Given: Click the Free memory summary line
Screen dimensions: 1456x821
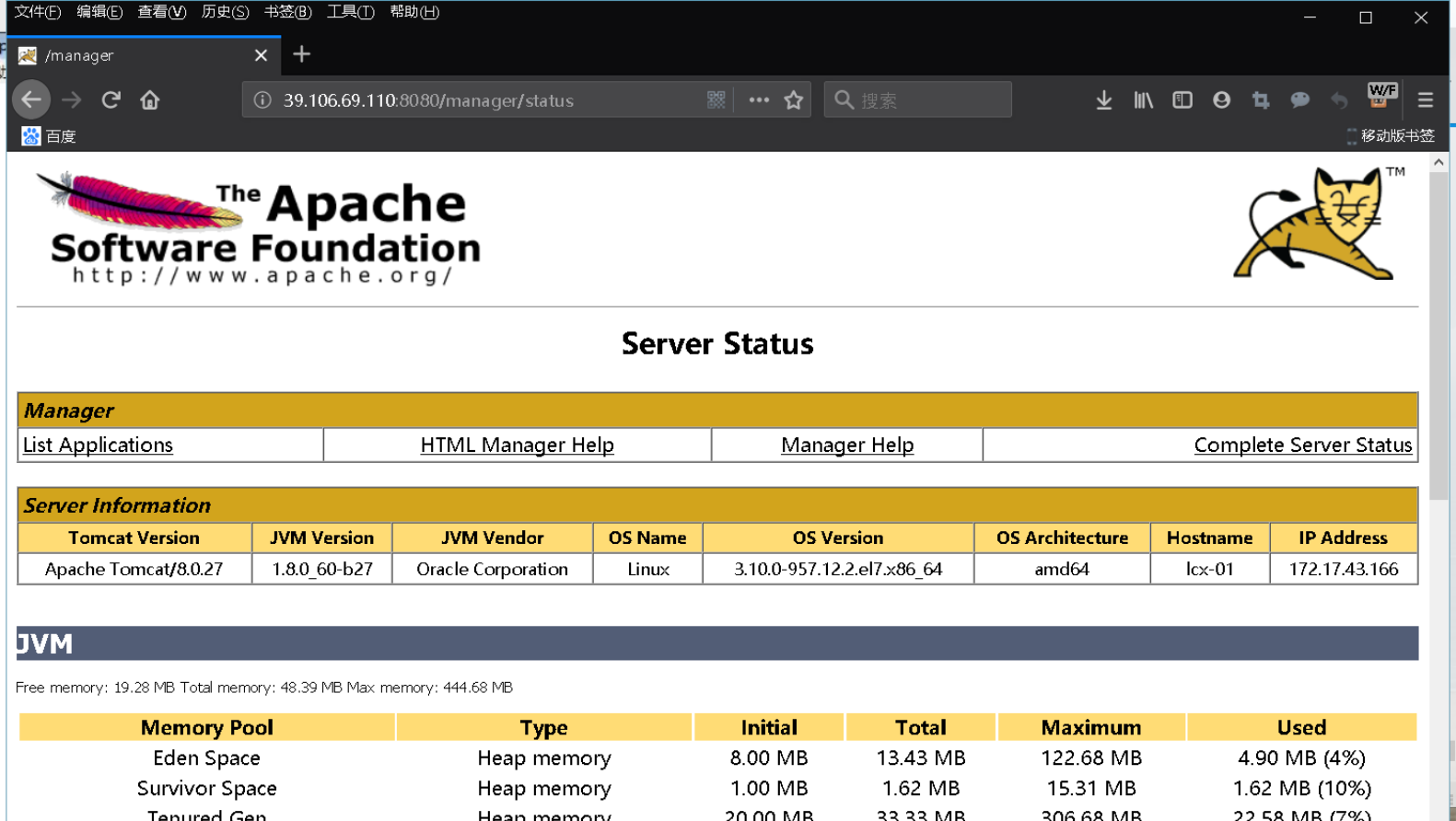Looking at the screenshot, I should (x=264, y=688).
